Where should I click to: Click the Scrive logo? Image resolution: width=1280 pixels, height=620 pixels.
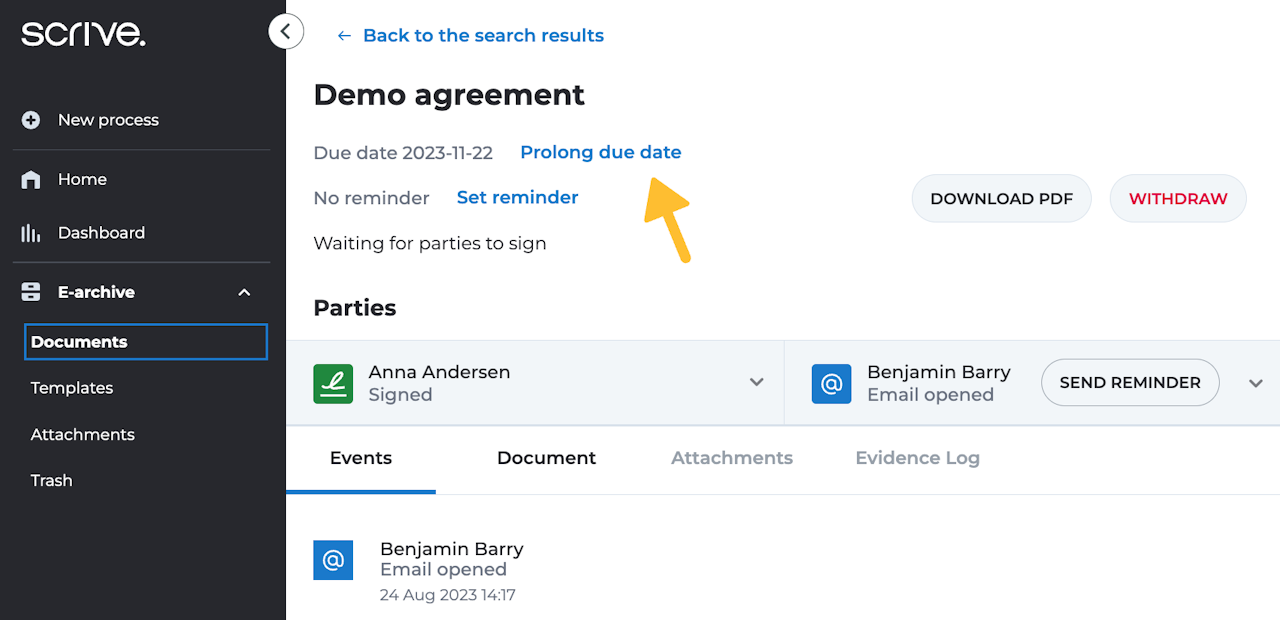pyautogui.click(x=83, y=33)
